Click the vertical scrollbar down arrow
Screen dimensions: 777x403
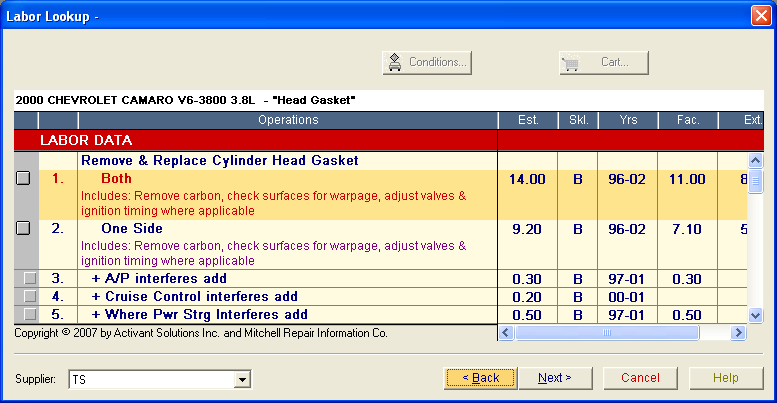coord(756,314)
